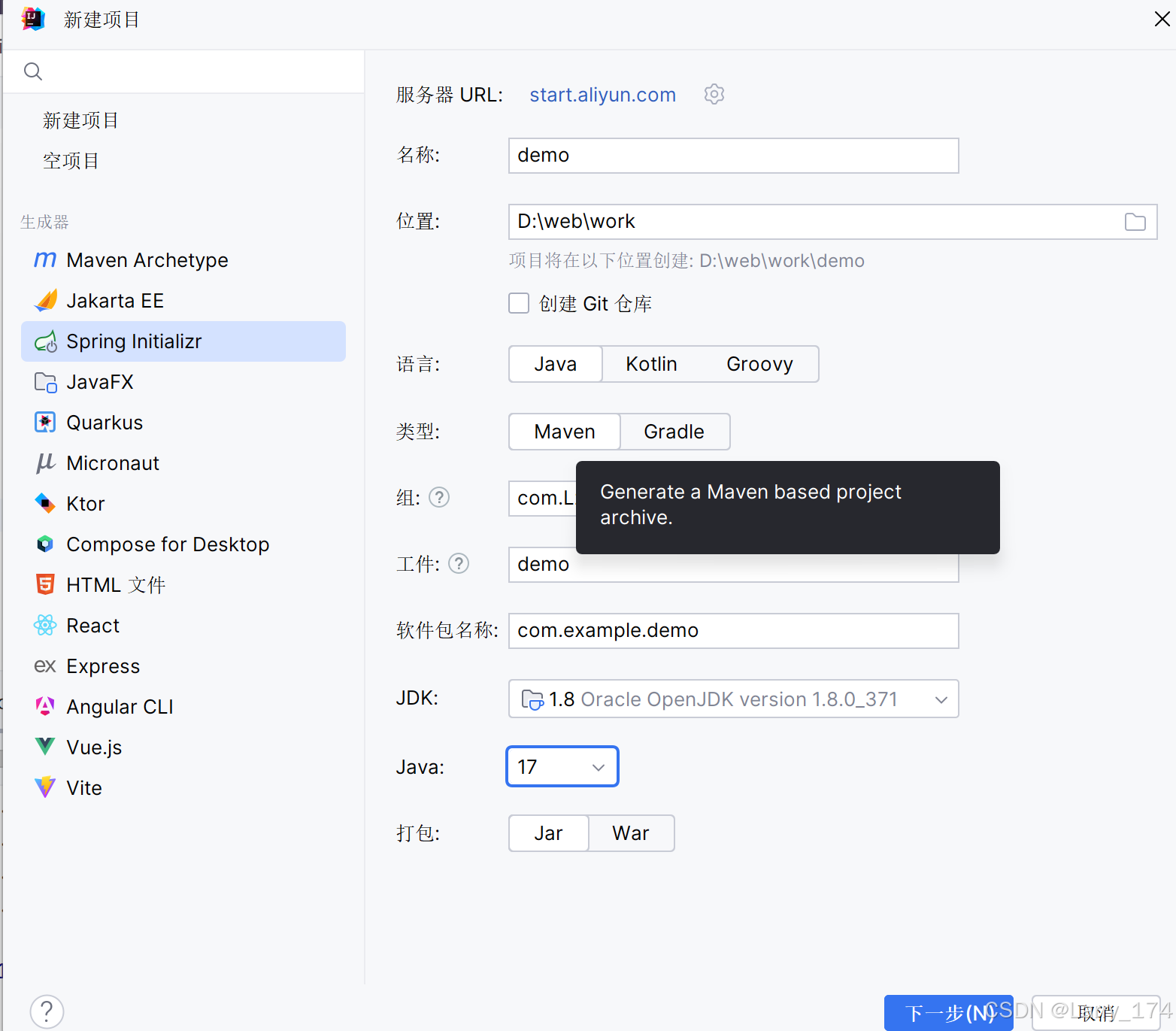1176x1031 pixels.
Task: Choose Maven Archetype generator
Action: coord(183,260)
